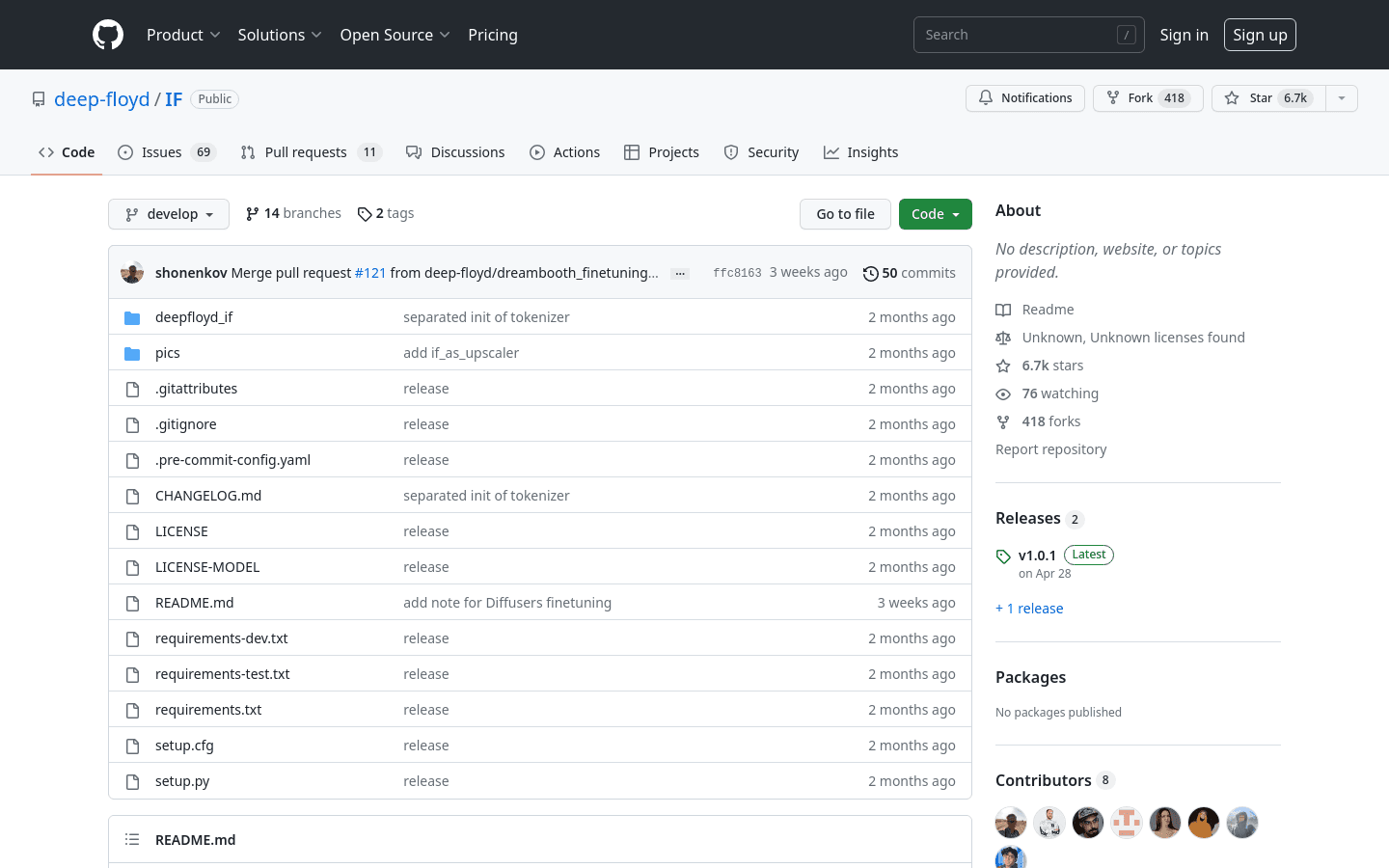Open README outline list icon
Screen dimensions: 1389x868
point(132,840)
